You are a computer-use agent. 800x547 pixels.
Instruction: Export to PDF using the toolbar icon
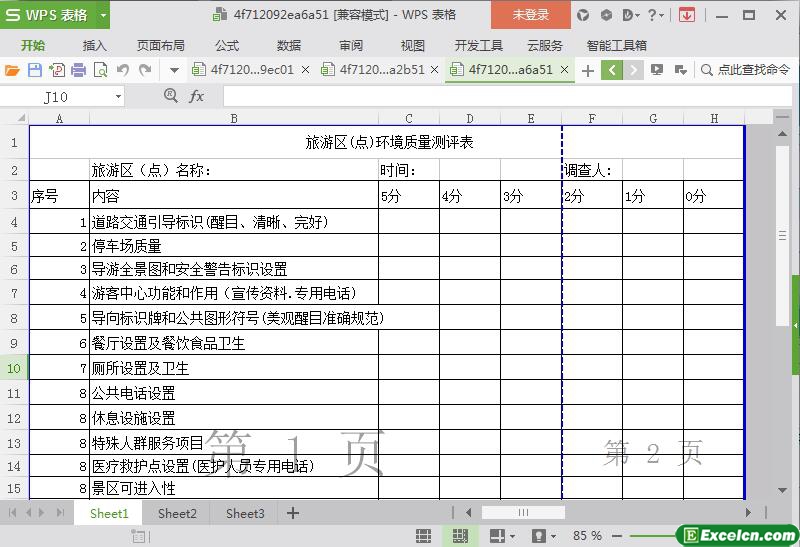click(57, 70)
